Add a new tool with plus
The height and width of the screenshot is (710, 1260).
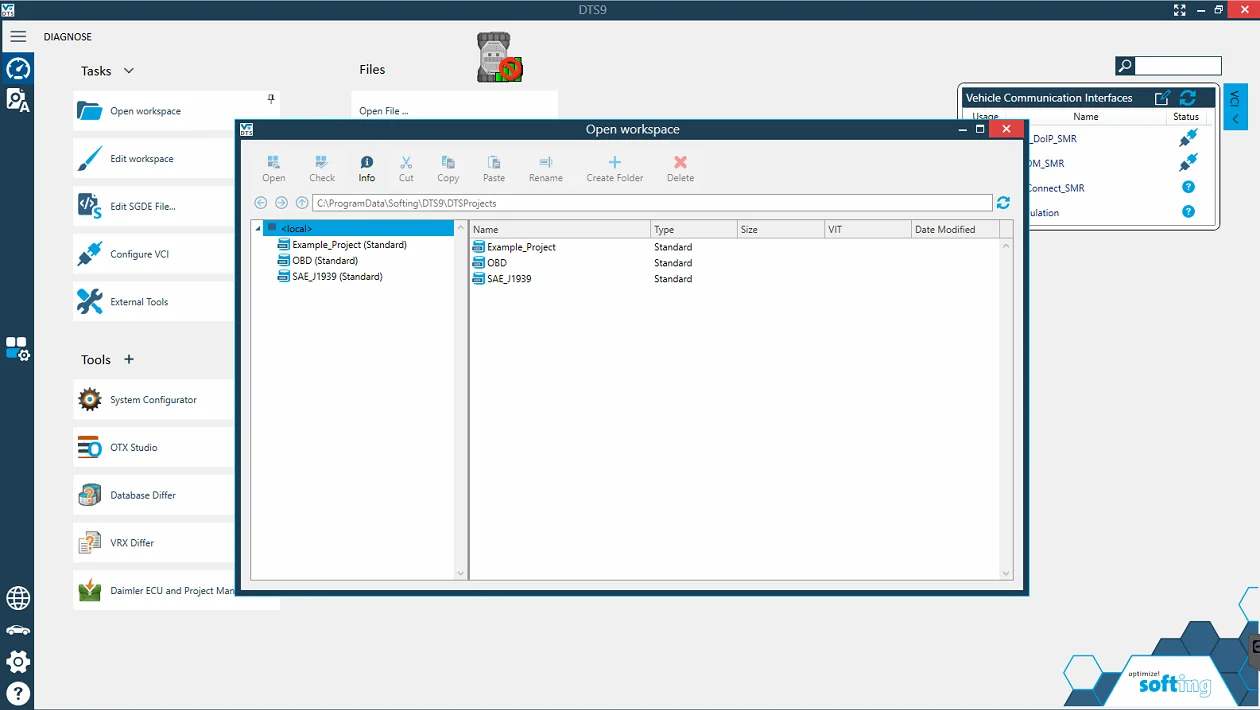[128, 359]
